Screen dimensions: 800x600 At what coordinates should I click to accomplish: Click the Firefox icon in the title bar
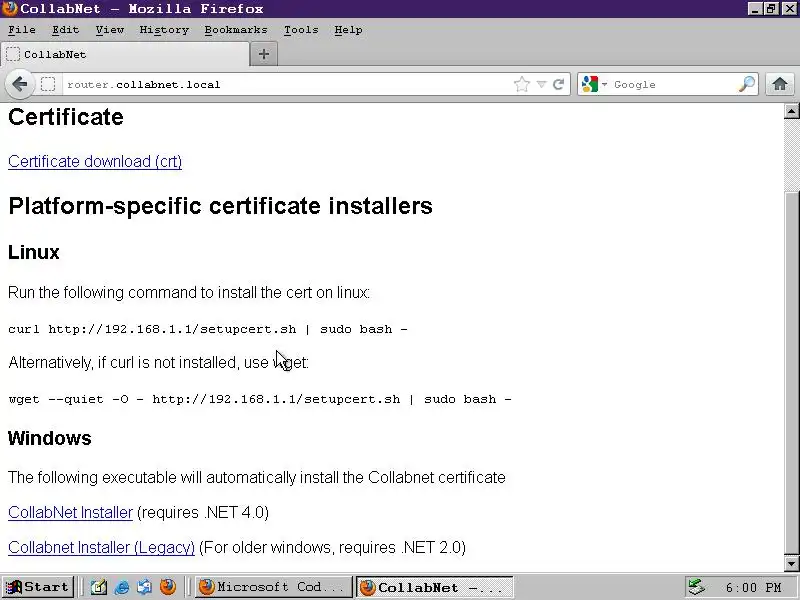9,9
